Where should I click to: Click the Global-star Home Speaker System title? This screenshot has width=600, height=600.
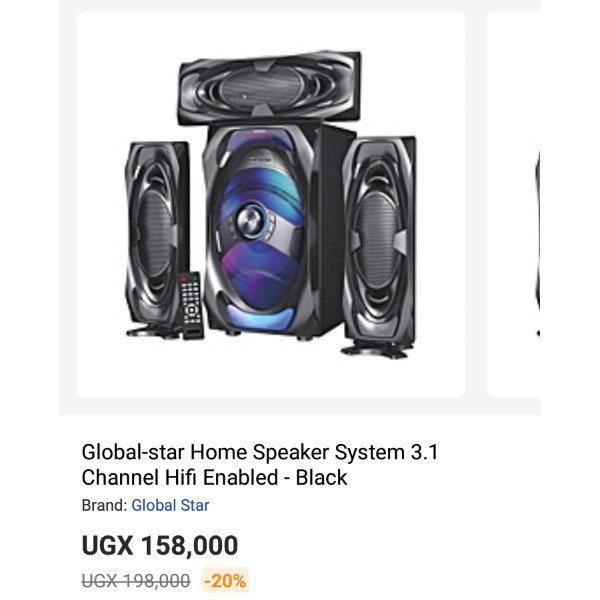(259, 465)
